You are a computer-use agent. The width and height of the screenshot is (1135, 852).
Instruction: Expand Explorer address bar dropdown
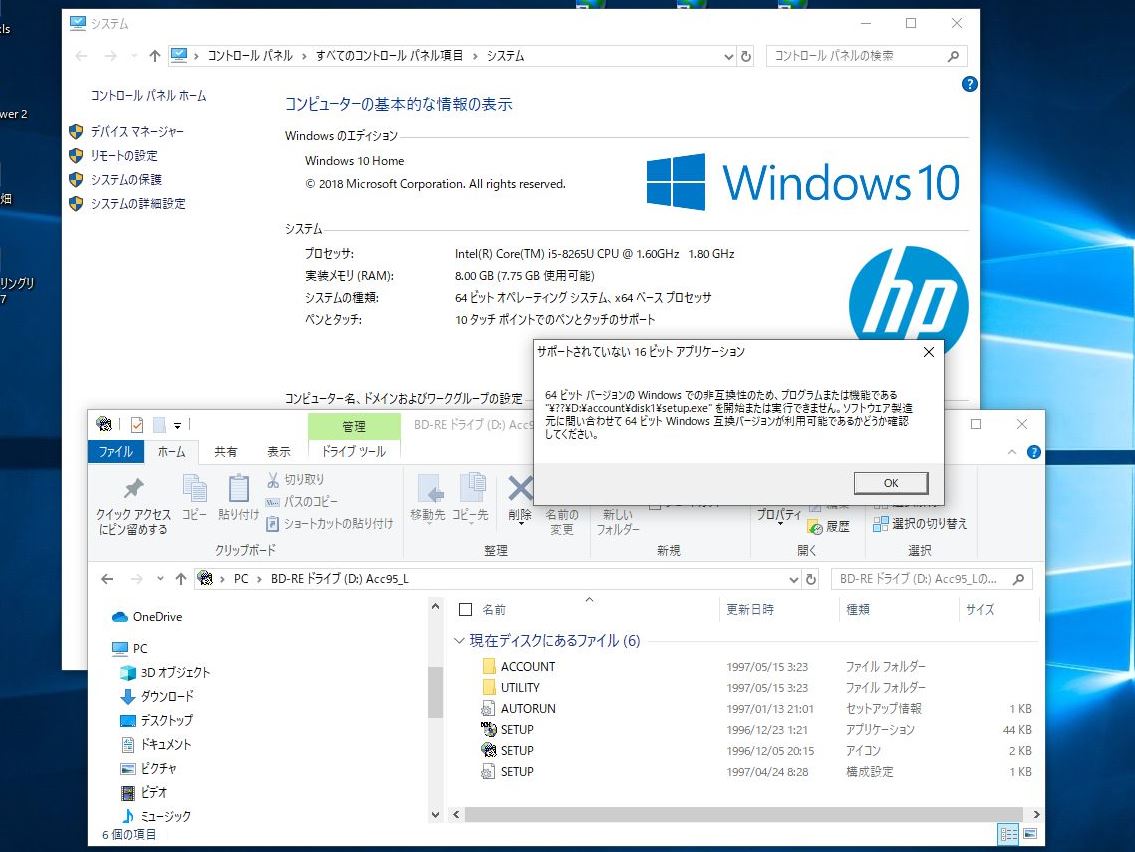click(793, 579)
